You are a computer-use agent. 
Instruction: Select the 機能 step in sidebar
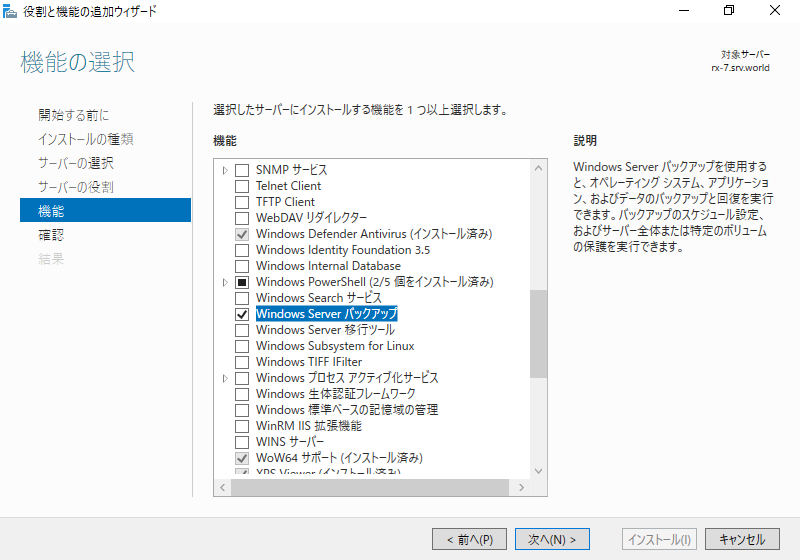[x=105, y=210]
